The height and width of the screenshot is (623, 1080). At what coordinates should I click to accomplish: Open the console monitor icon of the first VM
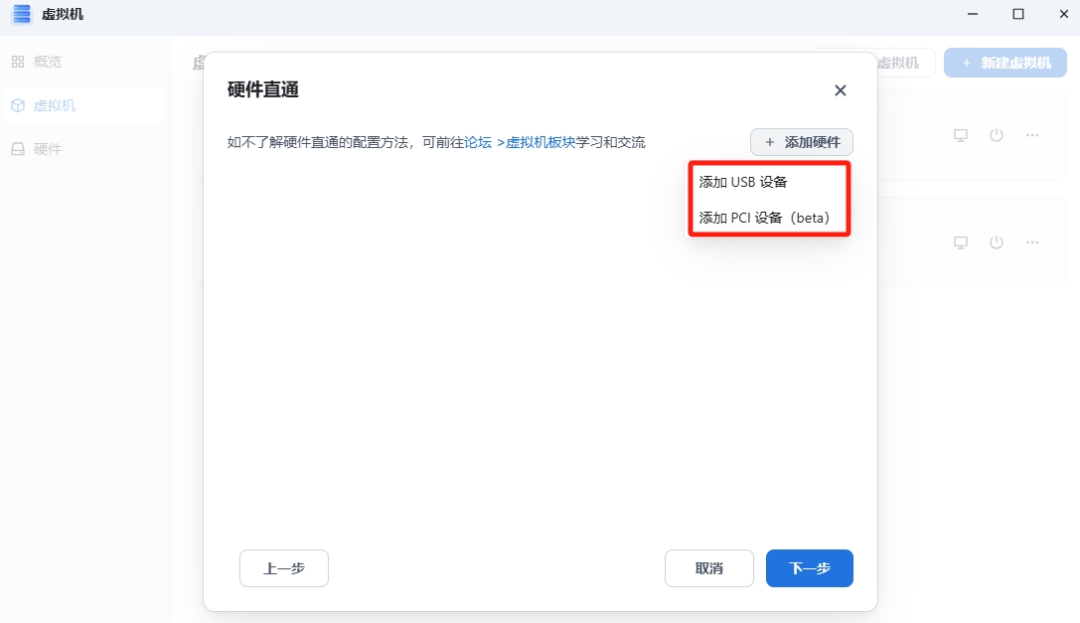(960, 135)
